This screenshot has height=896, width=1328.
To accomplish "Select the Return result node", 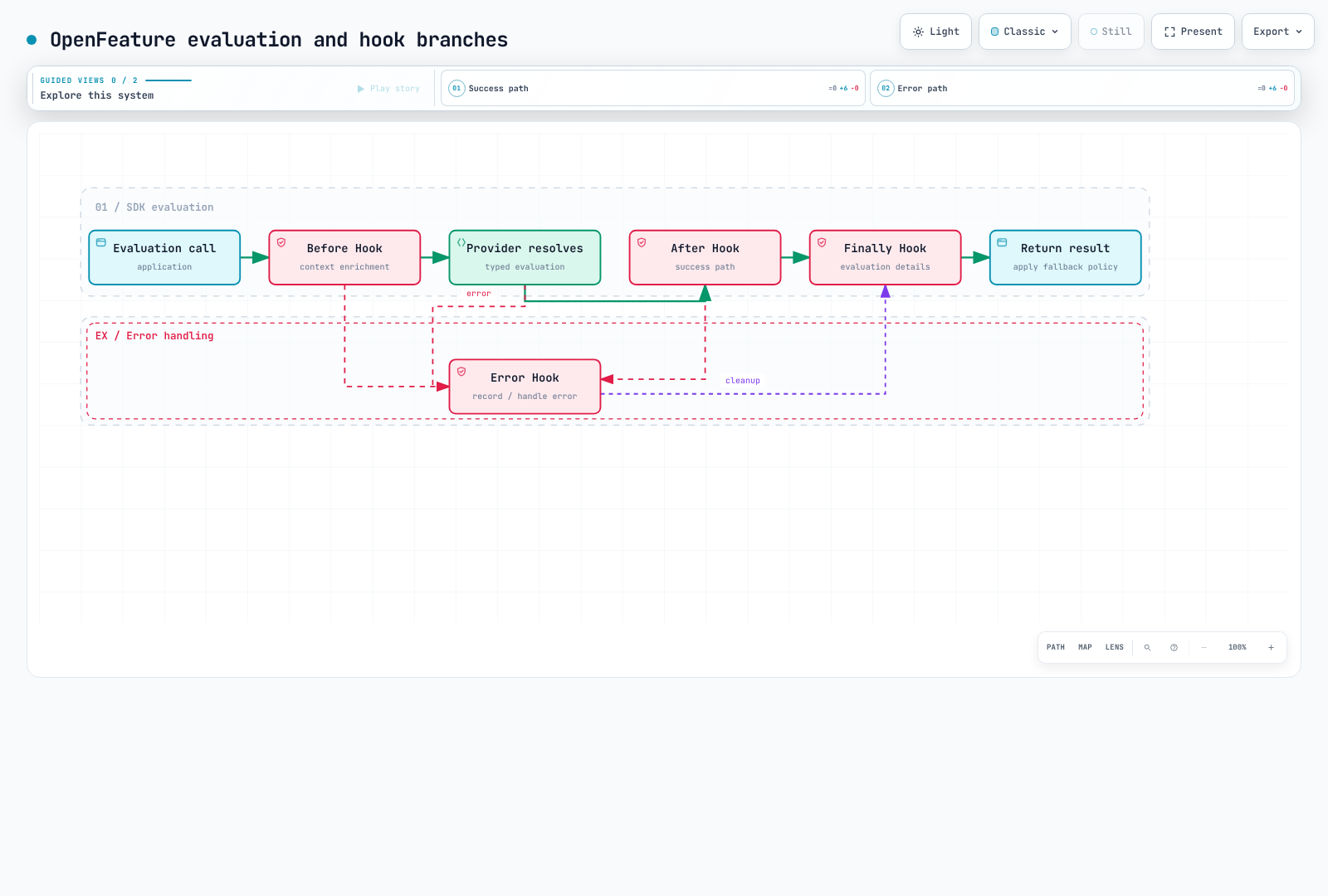I will [x=1065, y=257].
